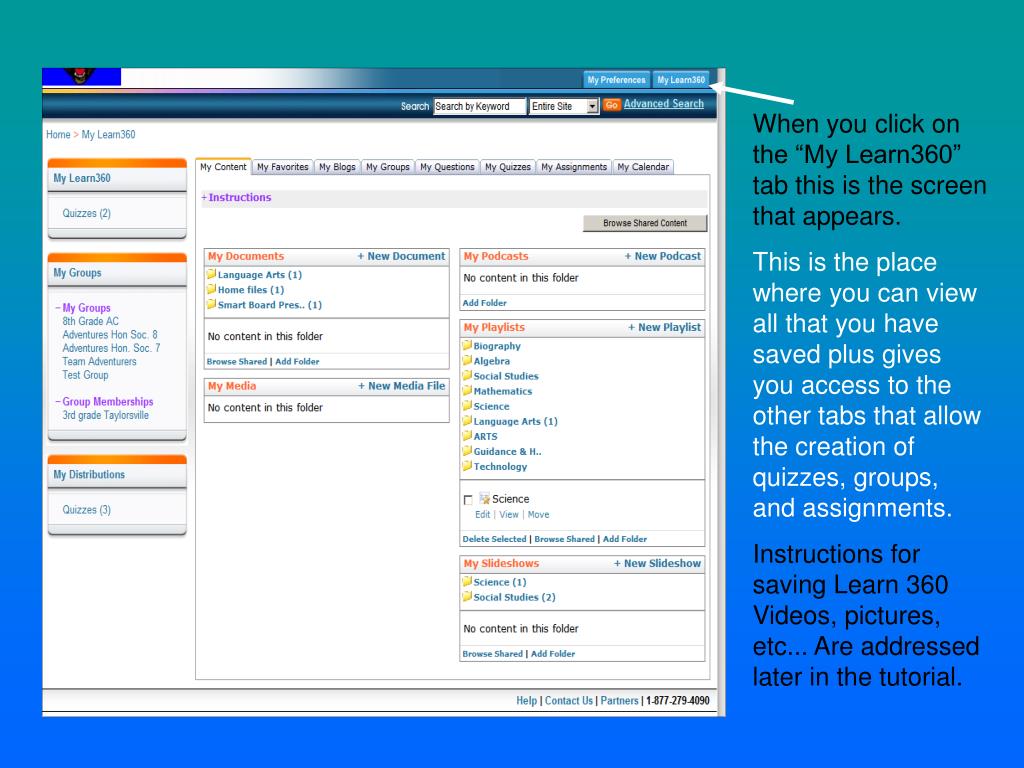This screenshot has width=1024, height=768.
Task: Click the Biography playlist folder icon
Action: click(x=467, y=345)
